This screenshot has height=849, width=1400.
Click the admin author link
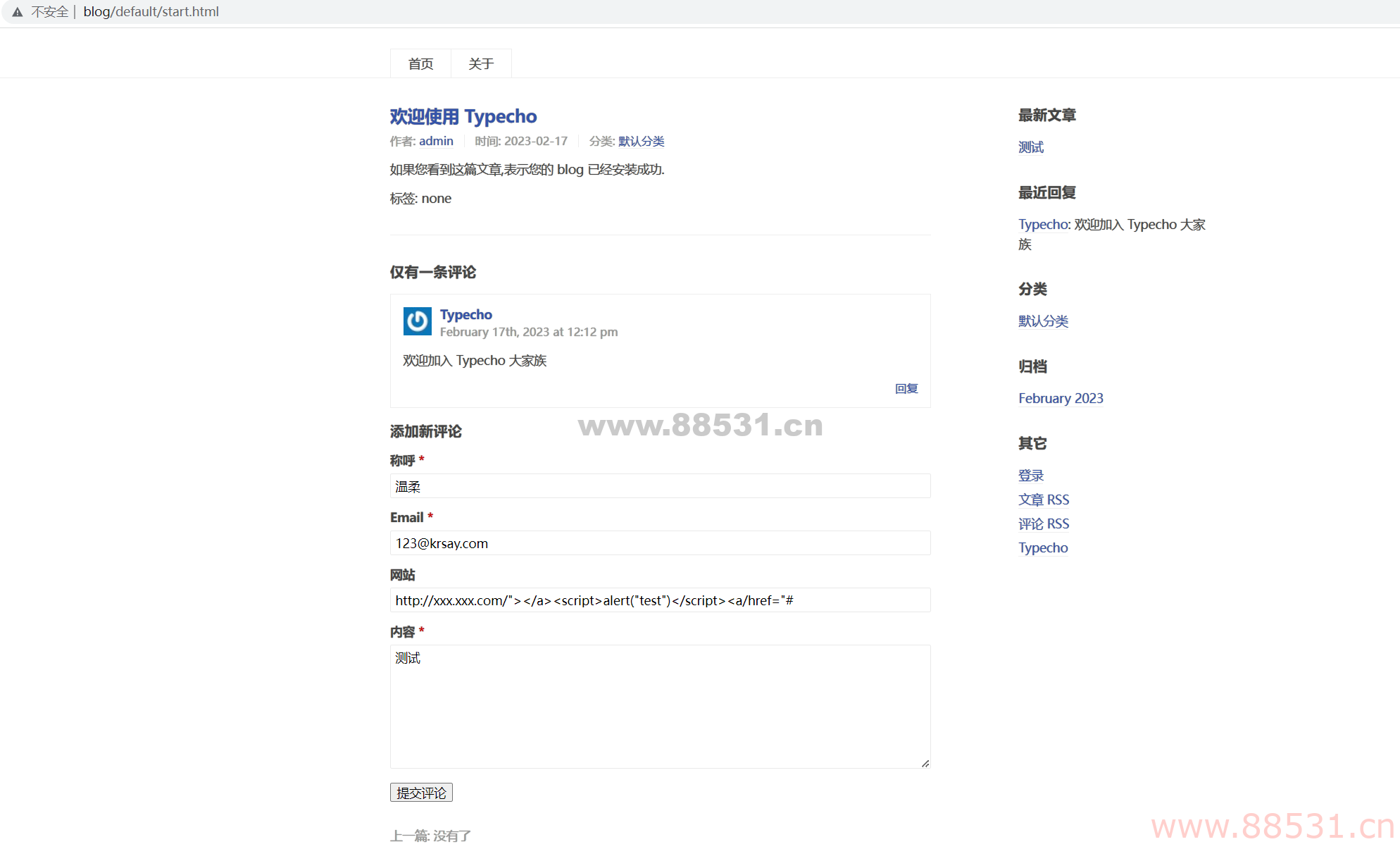tap(436, 141)
